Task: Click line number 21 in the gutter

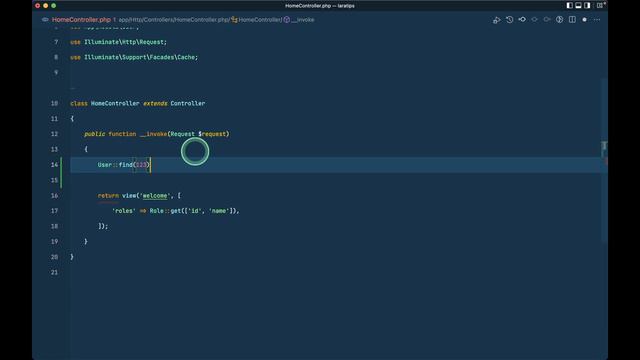Action: (54, 272)
